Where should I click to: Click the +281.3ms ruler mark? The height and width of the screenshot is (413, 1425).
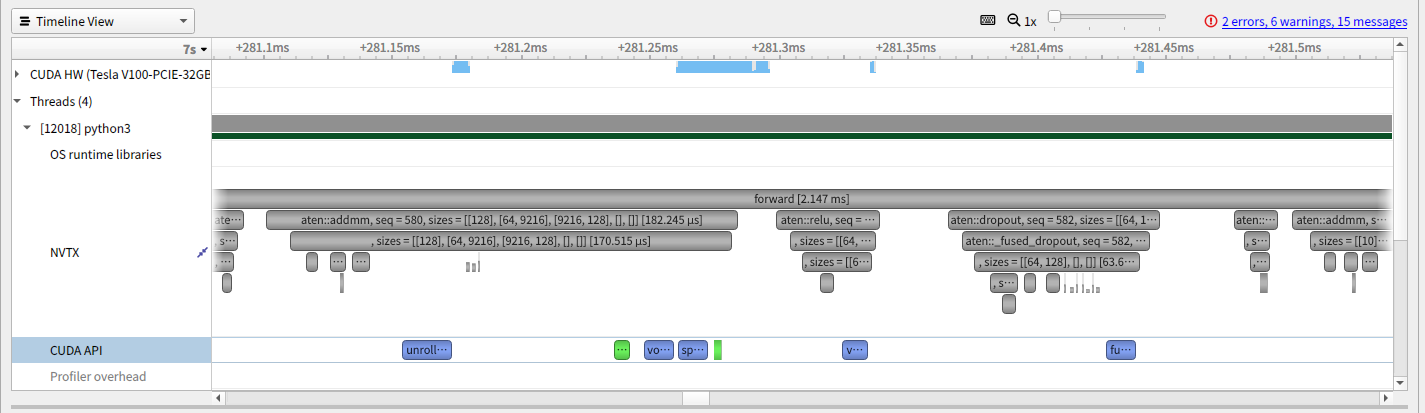click(779, 47)
